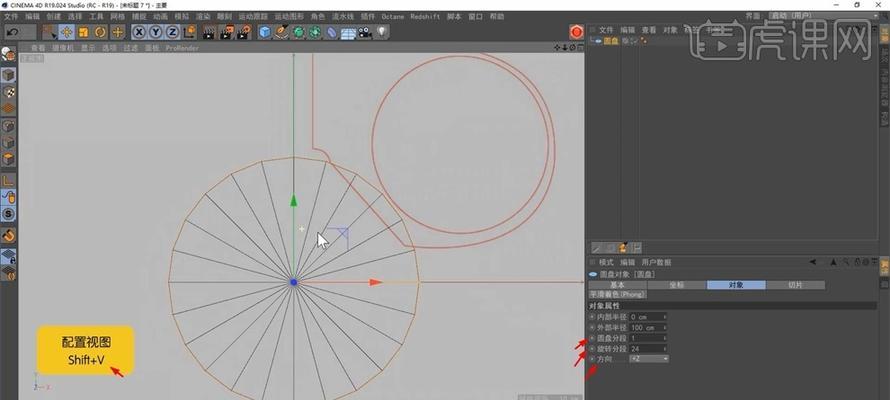Viewport: 890px width, 400px height.
Task: Open the green Subdivision Surface generator icon
Action: pos(299,32)
